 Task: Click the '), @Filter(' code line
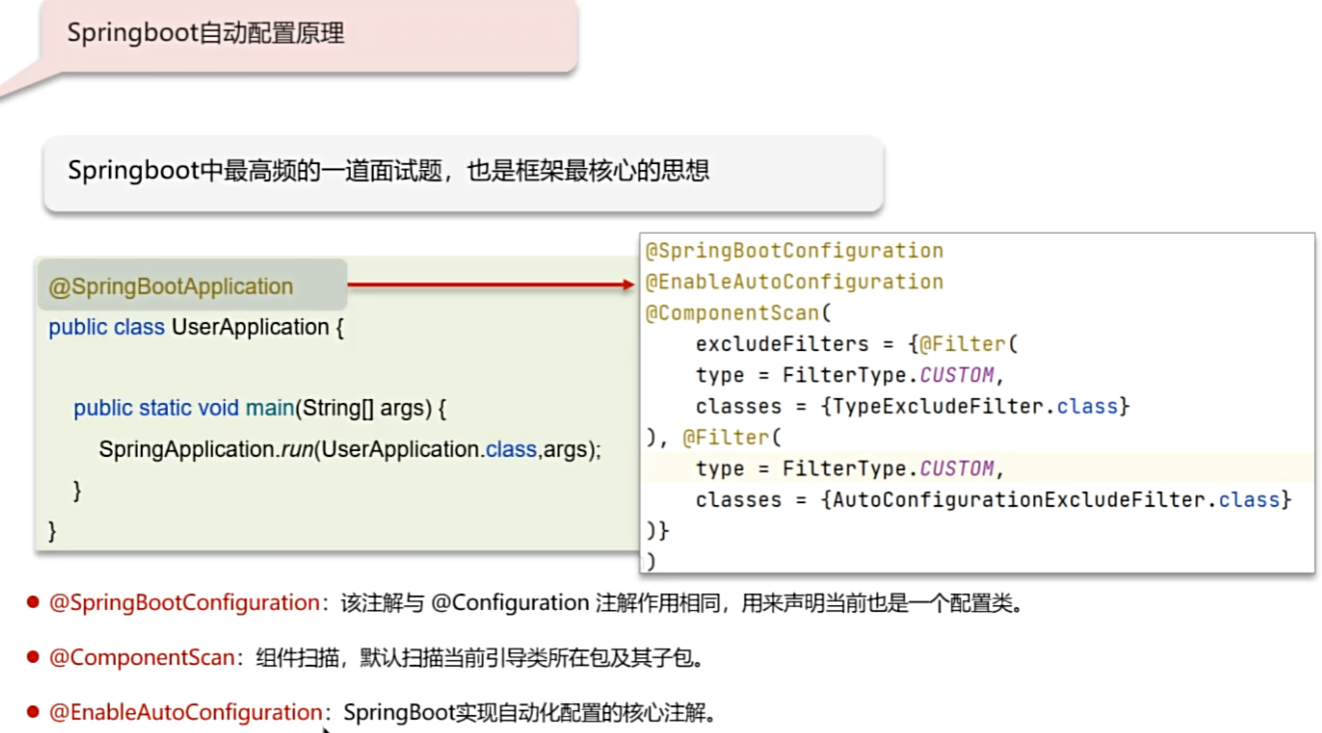click(x=713, y=437)
